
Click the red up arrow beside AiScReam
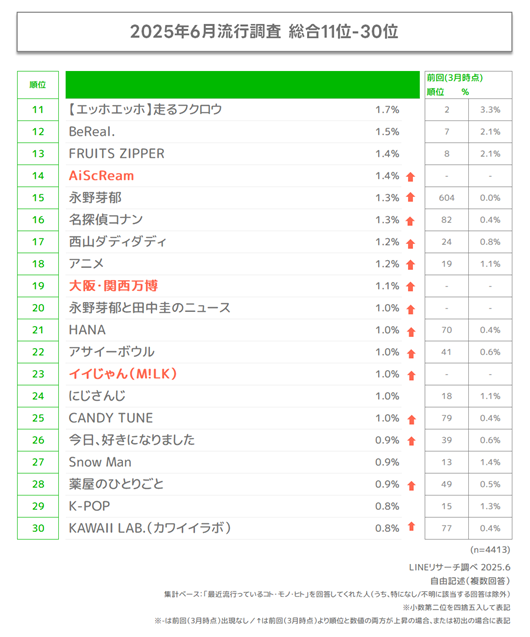(411, 177)
